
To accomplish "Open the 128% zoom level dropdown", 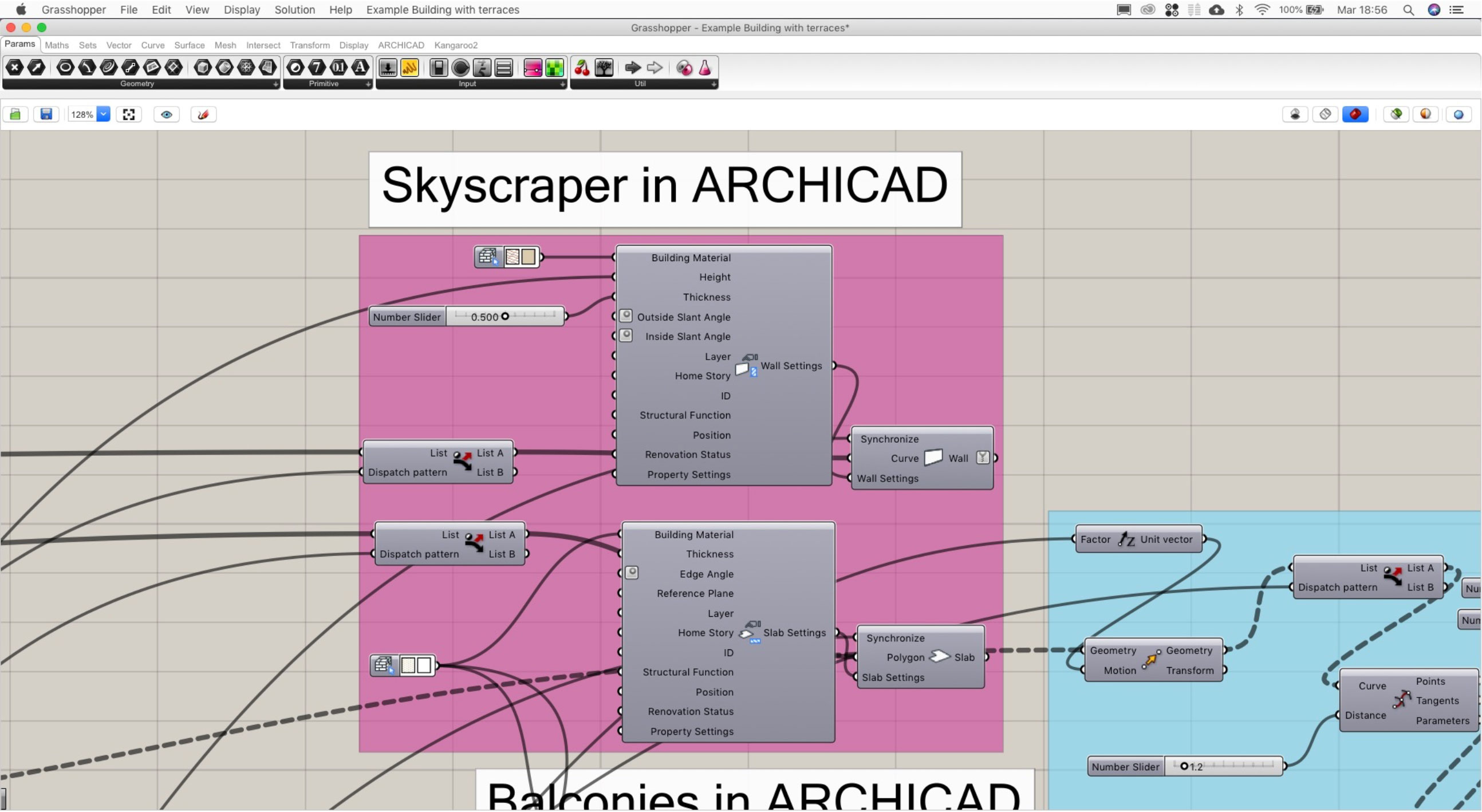I will [x=103, y=114].
